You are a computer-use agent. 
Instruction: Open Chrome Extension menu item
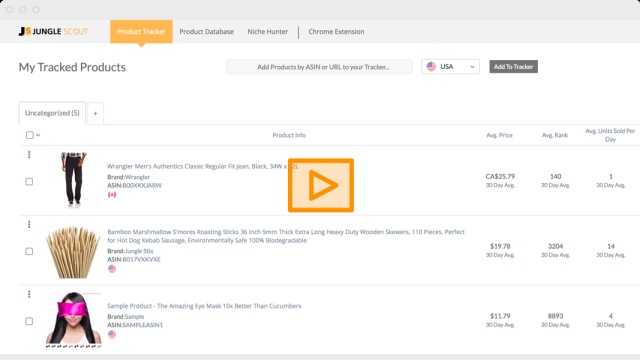click(x=336, y=31)
